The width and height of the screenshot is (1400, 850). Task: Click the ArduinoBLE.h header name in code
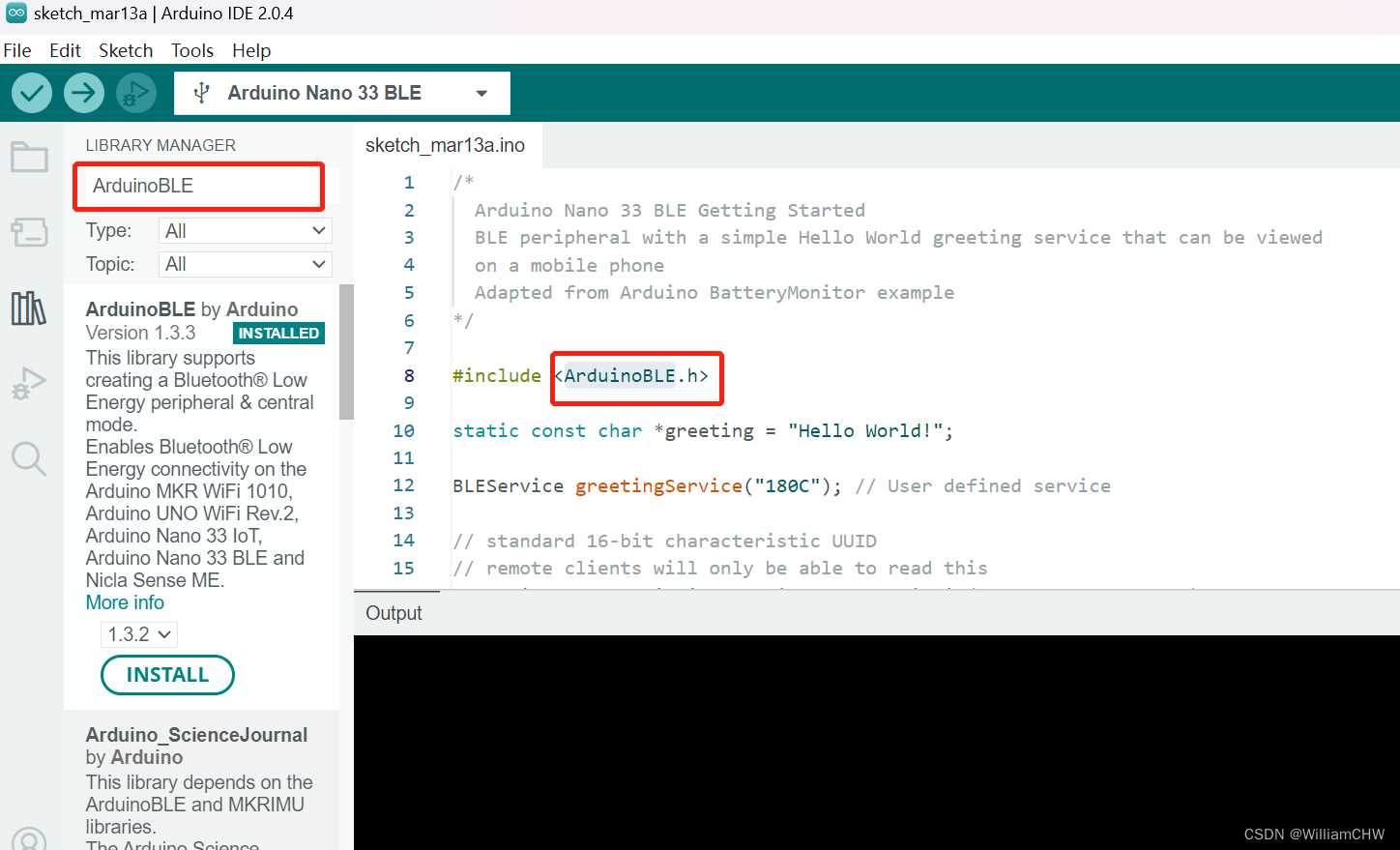click(x=630, y=375)
